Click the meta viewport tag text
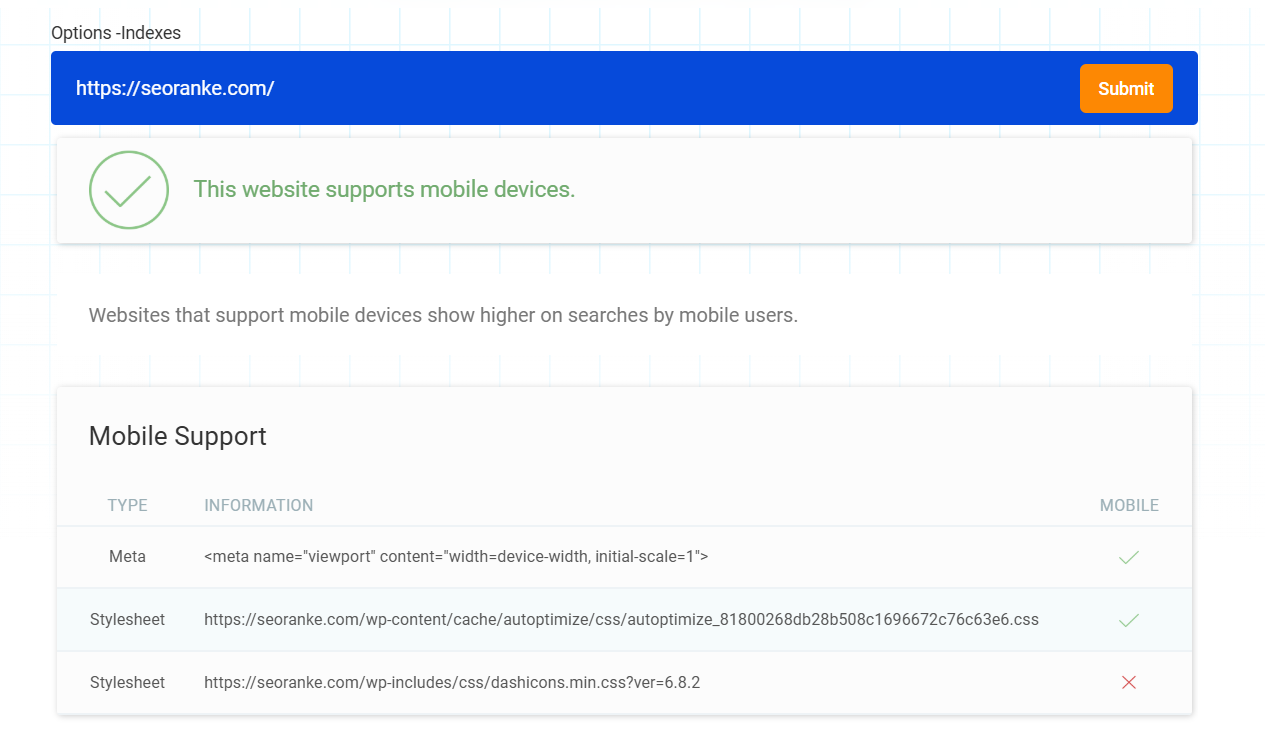 [456, 557]
